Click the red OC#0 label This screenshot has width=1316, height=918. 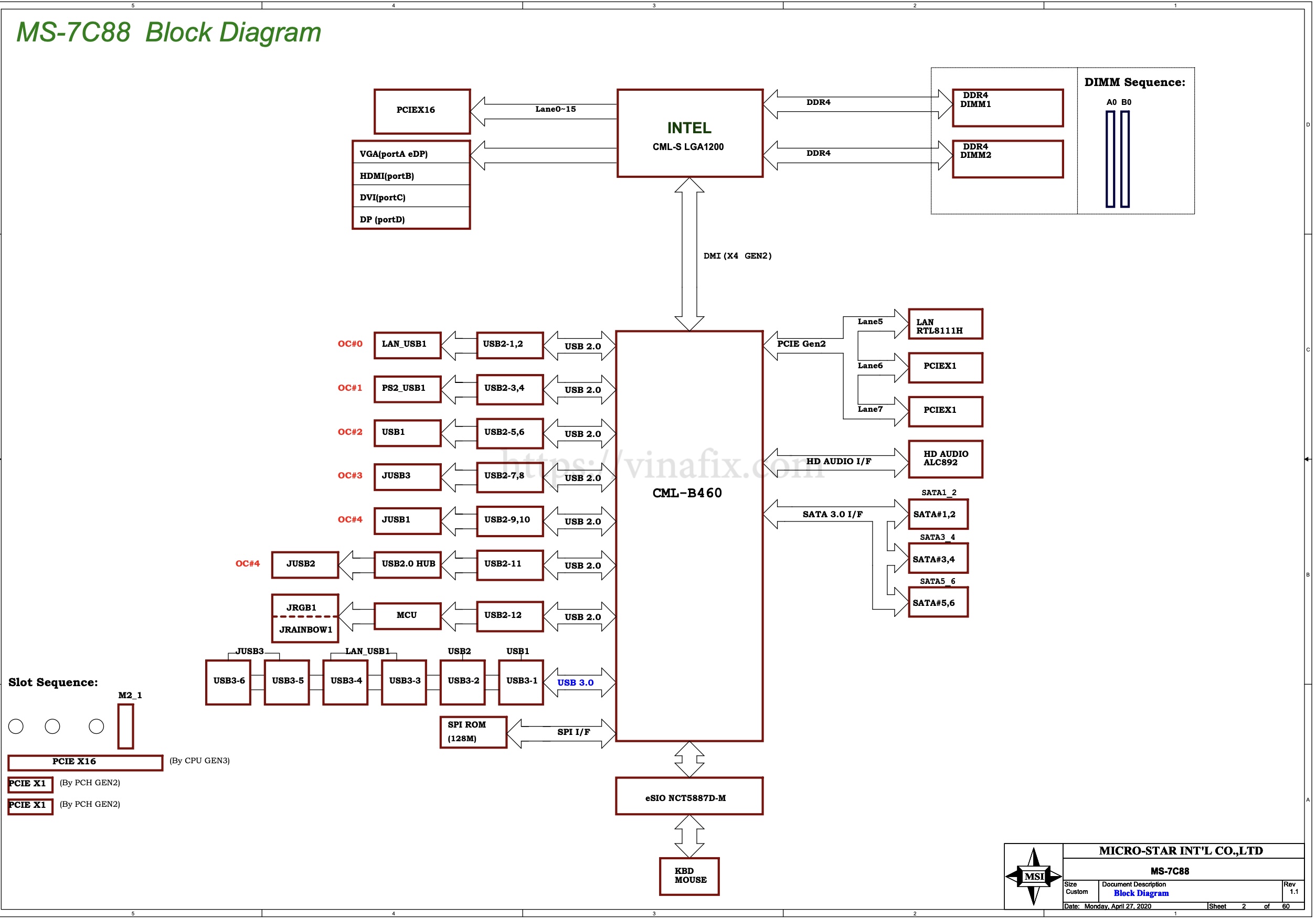(349, 344)
